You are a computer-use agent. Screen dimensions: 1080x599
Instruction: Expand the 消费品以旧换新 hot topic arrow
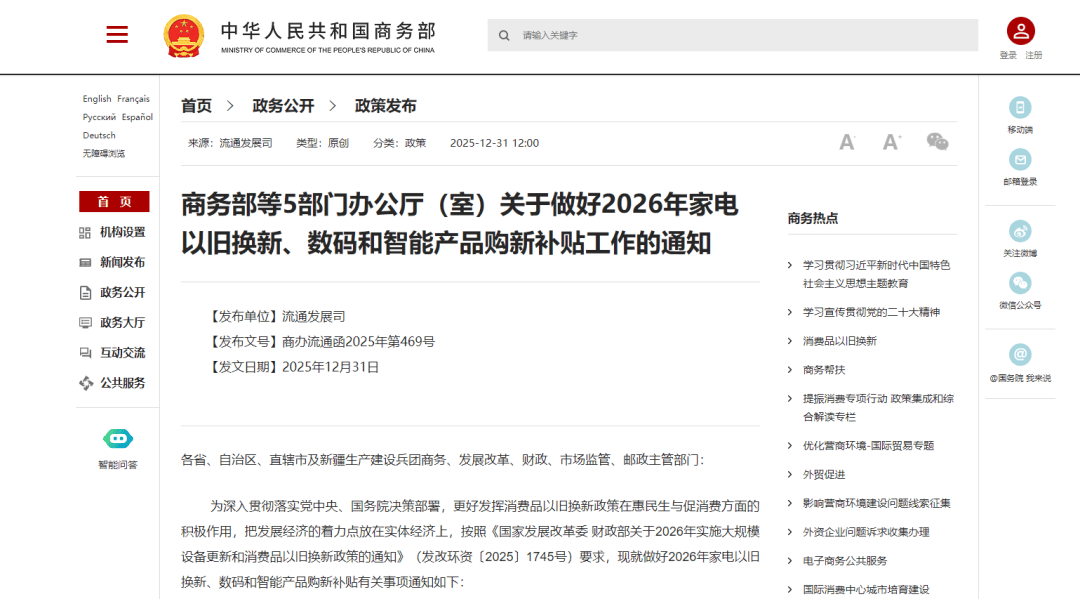pos(790,341)
